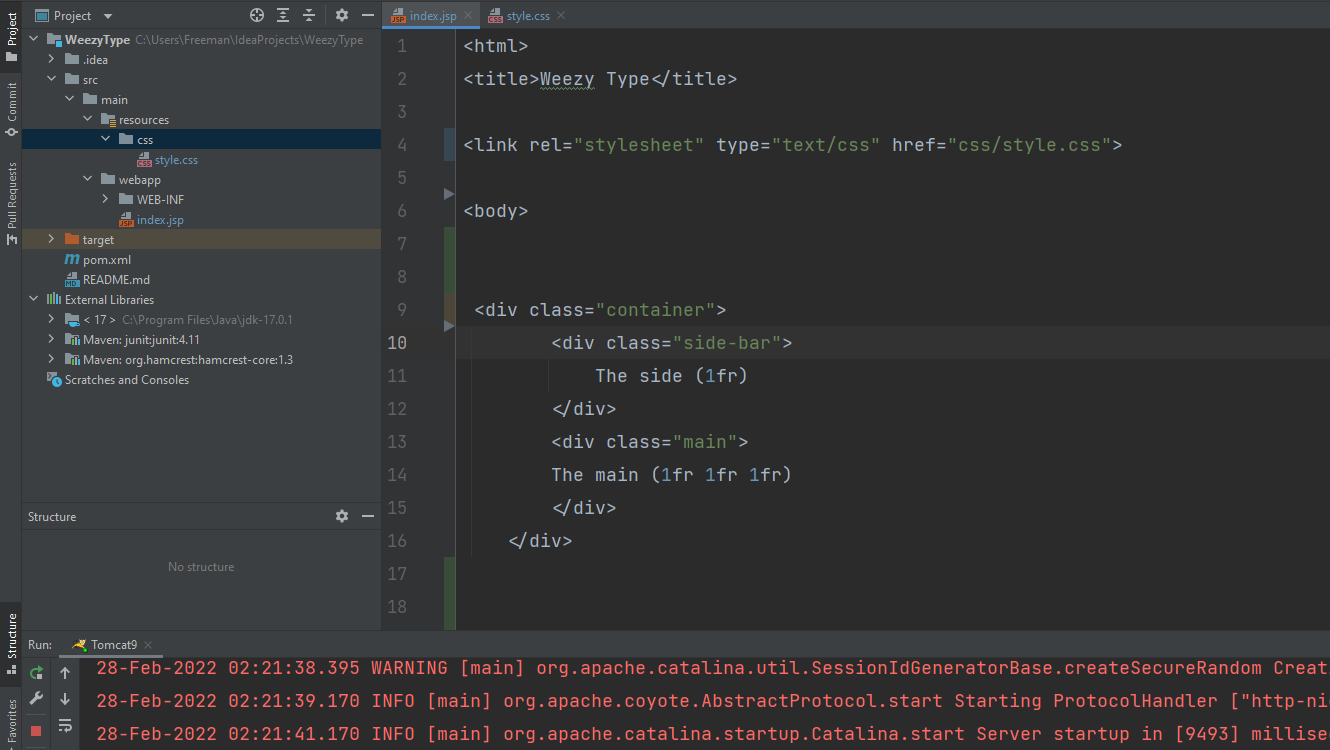Click the Expand All icon in the Project panel
Screen dimensions: 1330x750
click(283, 15)
